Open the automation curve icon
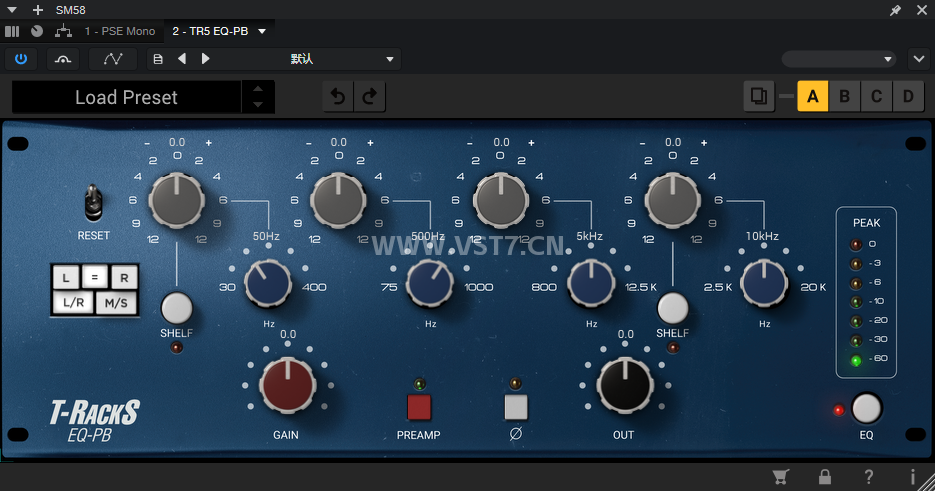The height and width of the screenshot is (491, 935). tap(113, 59)
